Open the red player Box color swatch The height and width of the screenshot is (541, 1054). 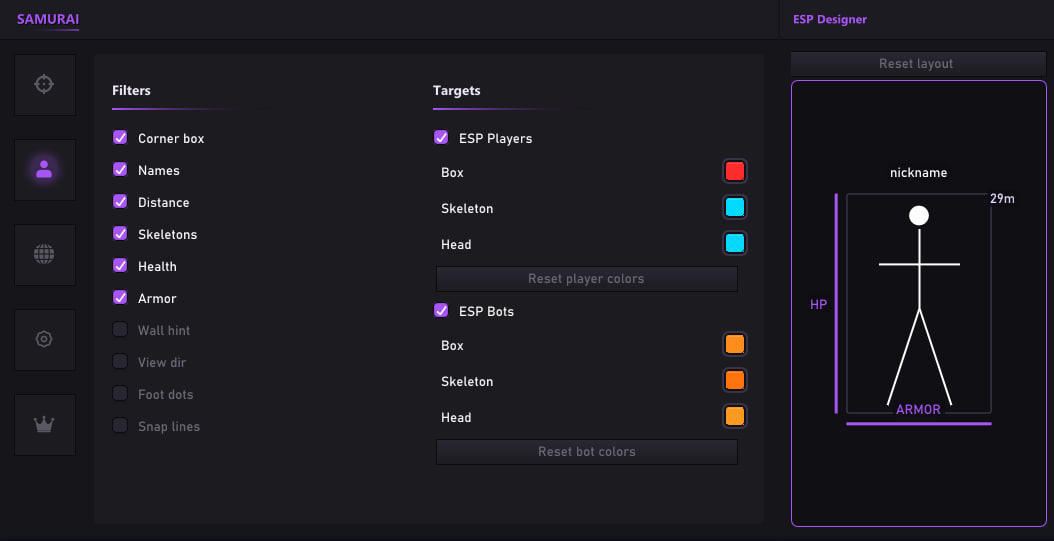click(x=735, y=171)
